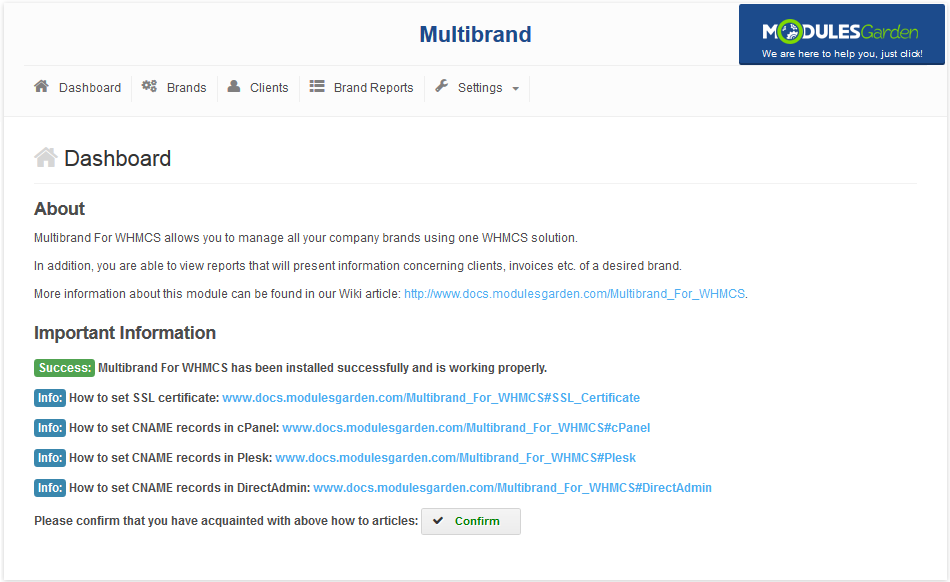Click the Info label for SSL certificate

tap(50, 398)
